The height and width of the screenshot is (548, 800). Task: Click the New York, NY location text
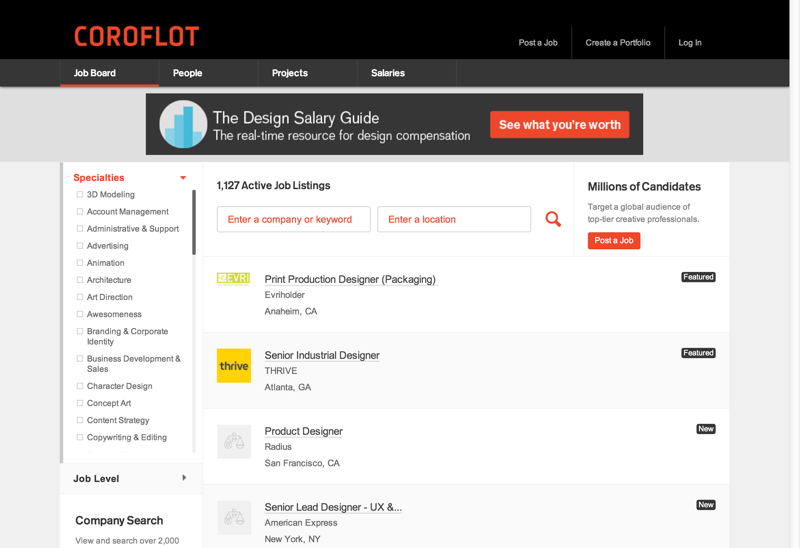click(292, 539)
